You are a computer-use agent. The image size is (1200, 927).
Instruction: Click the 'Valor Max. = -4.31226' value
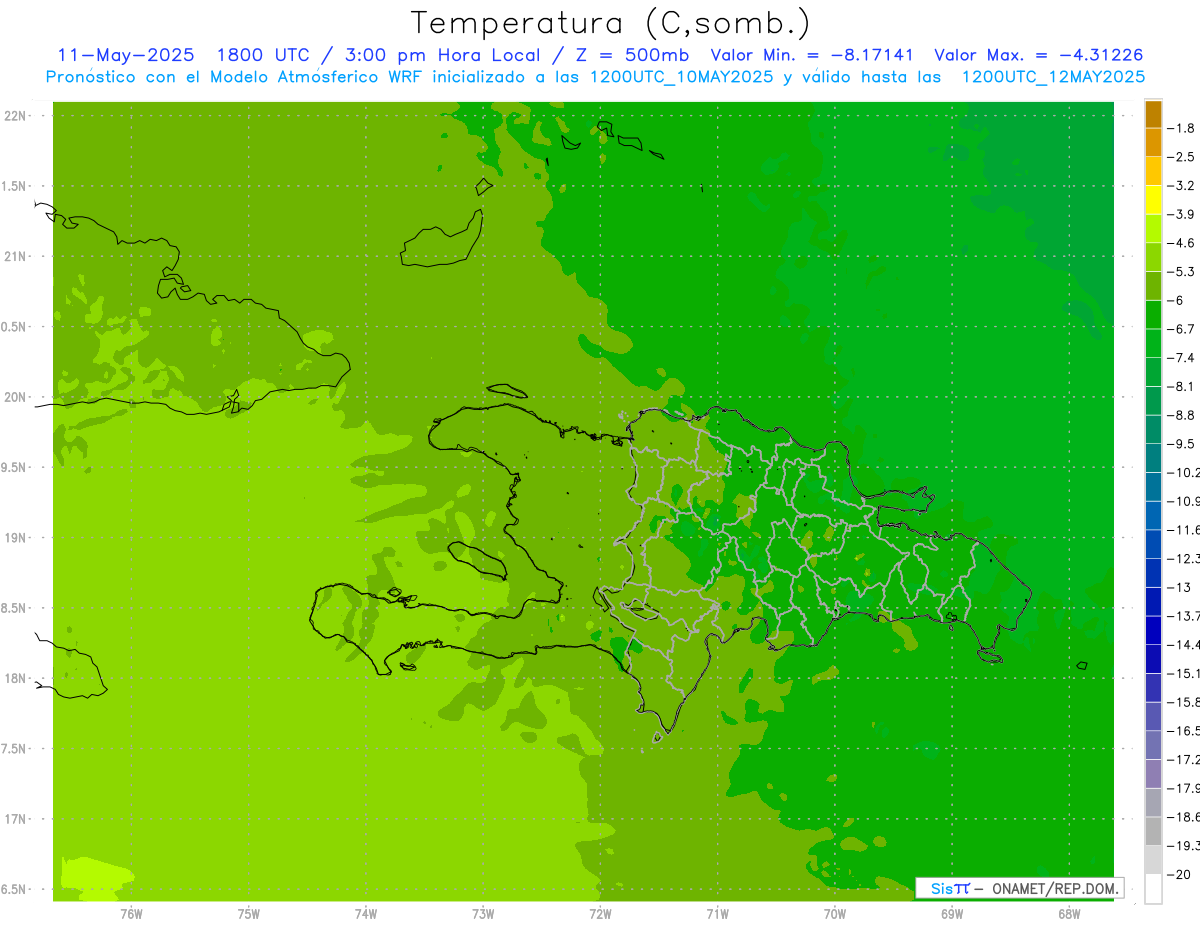click(x=1038, y=55)
